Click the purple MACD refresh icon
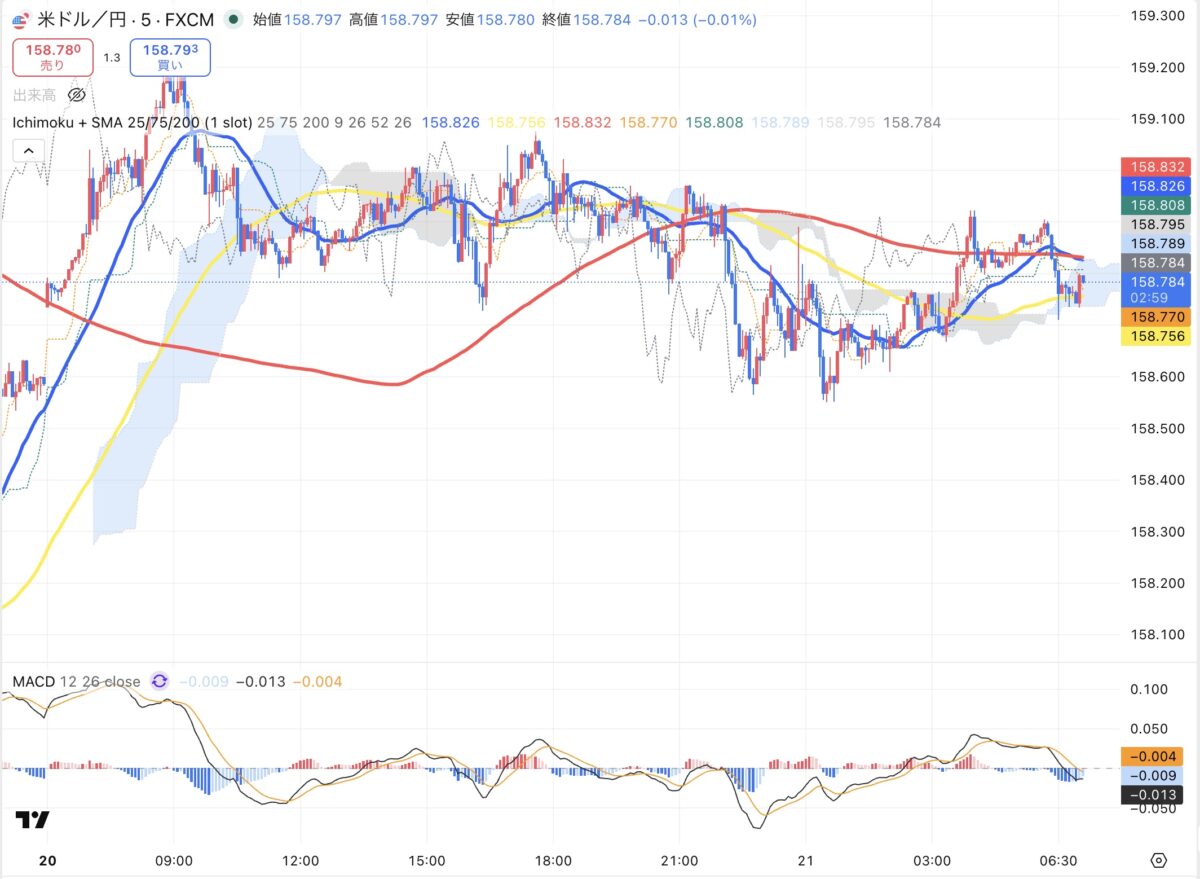Image resolution: width=1200 pixels, height=879 pixels. point(159,682)
